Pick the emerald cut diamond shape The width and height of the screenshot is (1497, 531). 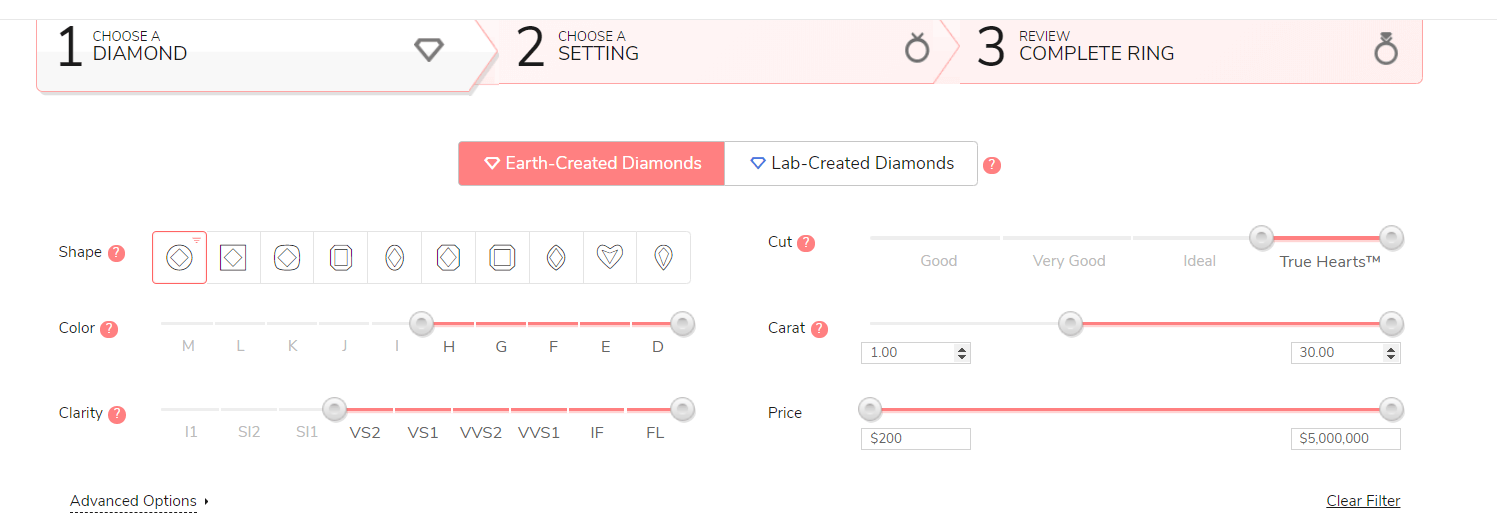341,258
